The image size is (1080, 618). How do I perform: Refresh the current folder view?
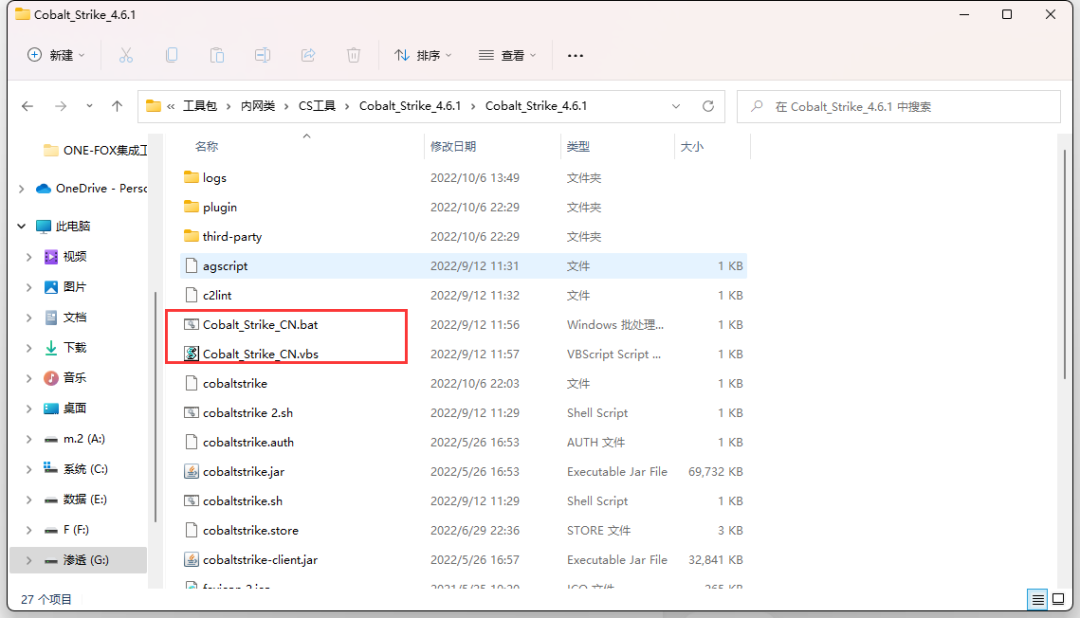coord(708,106)
